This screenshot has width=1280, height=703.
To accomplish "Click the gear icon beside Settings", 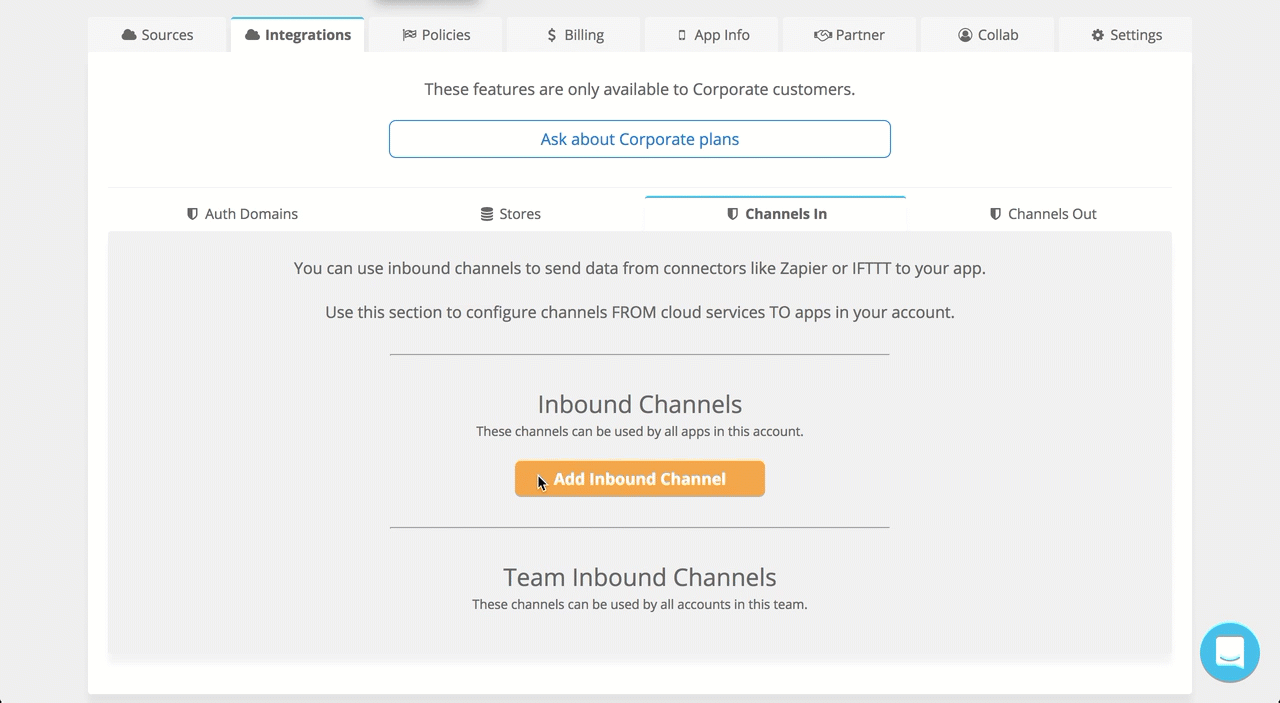I will (x=1098, y=35).
